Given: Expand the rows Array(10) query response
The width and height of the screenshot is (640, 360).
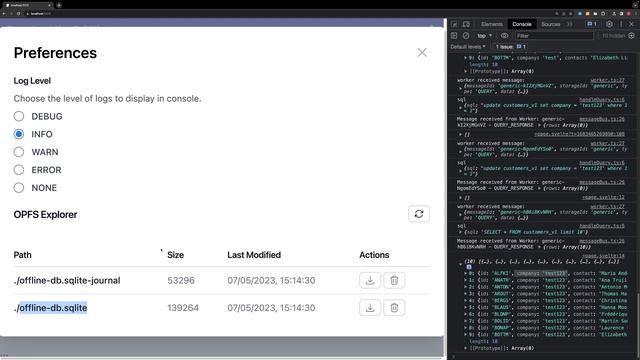Looking at the screenshot, I should pyautogui.click(x=540, y=247).
